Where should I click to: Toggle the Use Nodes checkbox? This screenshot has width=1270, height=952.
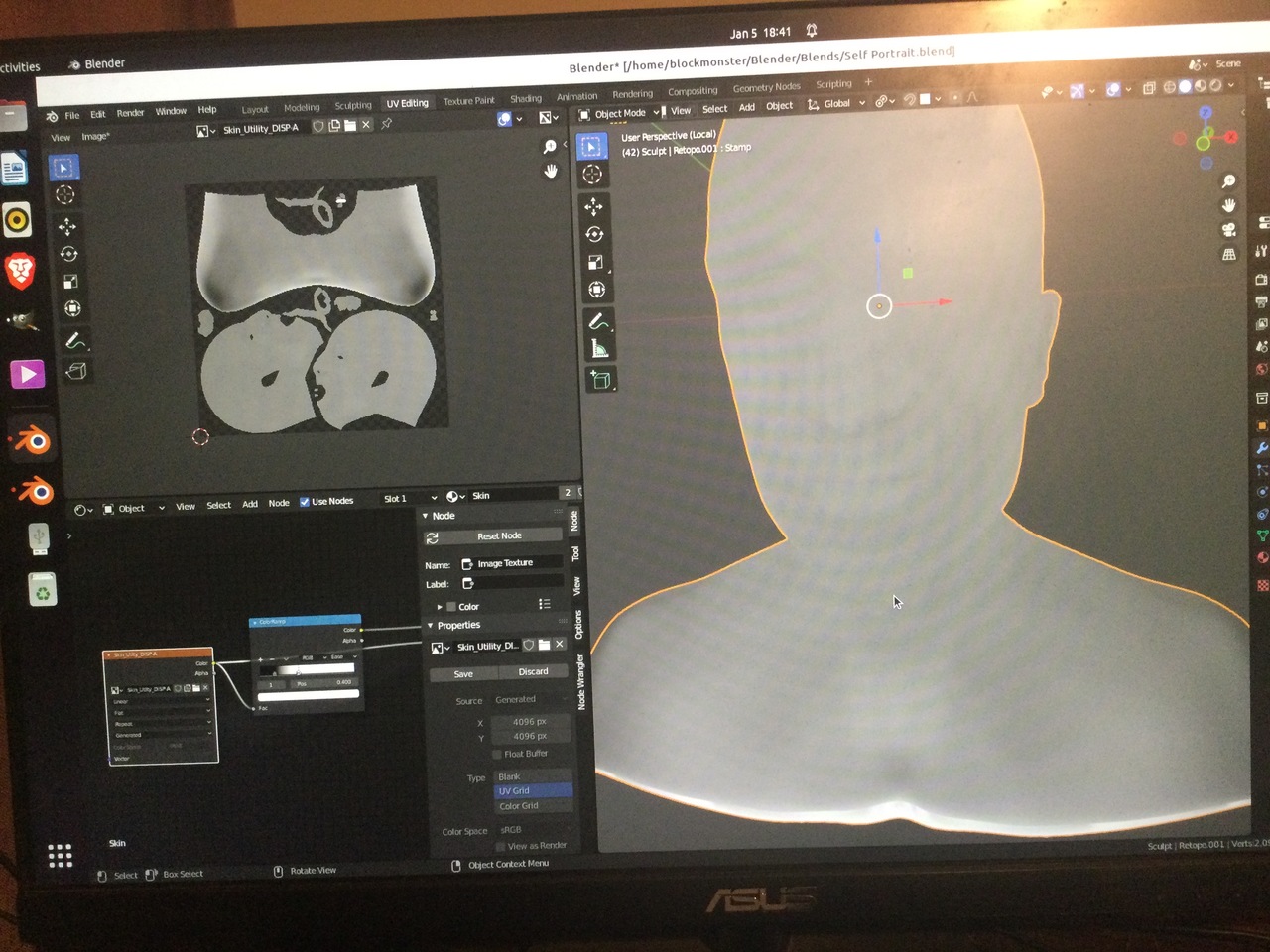[x=305, y=502]
